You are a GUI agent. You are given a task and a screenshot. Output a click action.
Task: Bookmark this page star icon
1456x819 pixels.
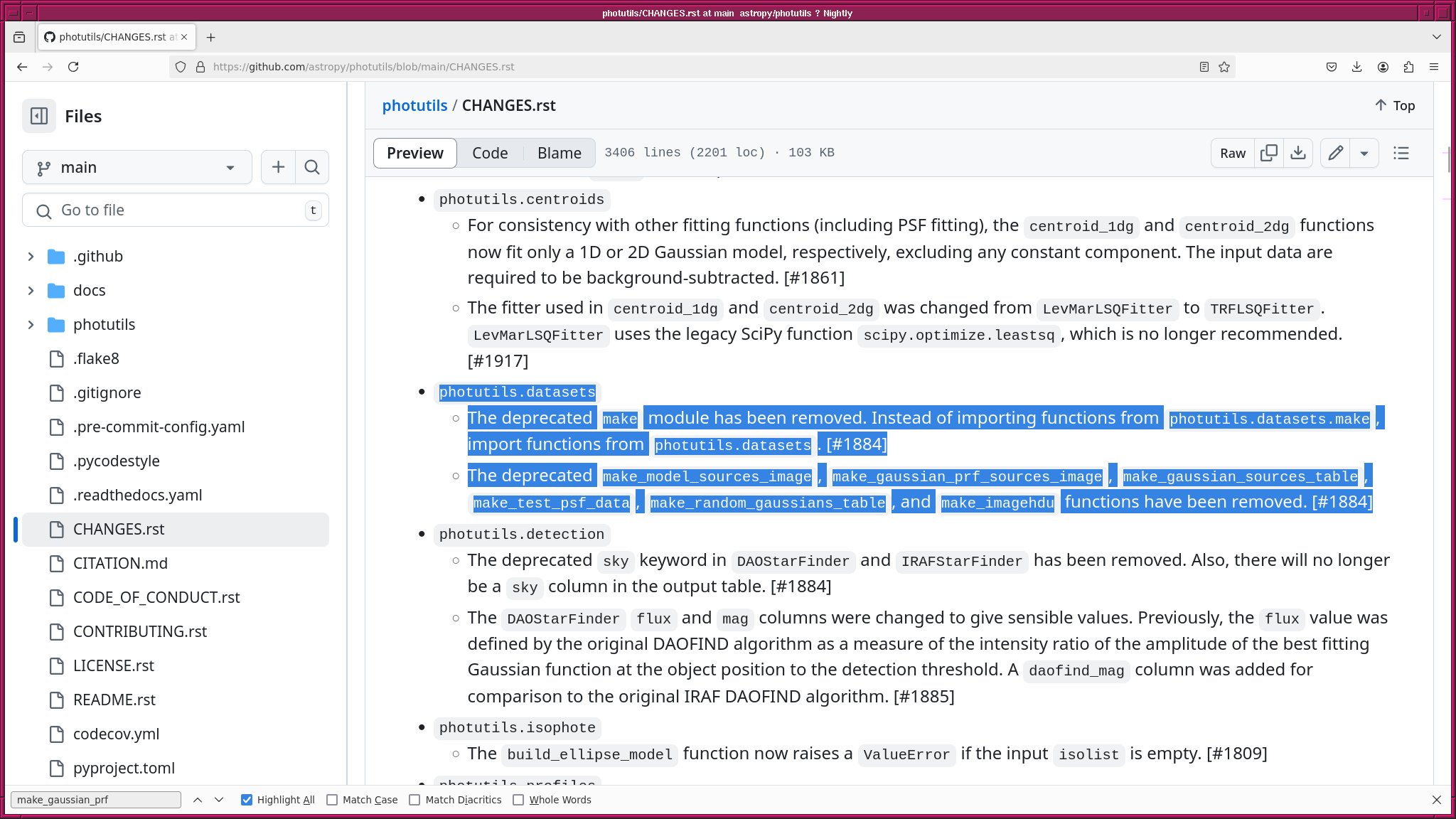coord(1224,67)
